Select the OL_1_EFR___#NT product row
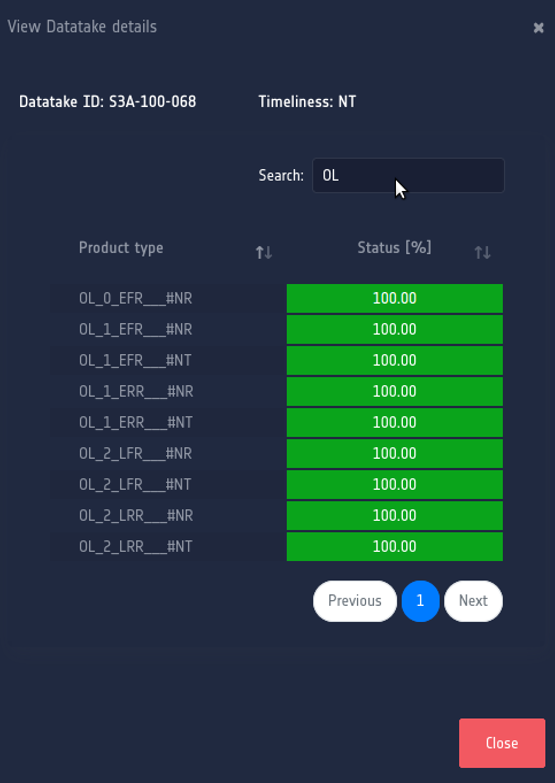This screenshot has height=783, width=555. (276, 361)
